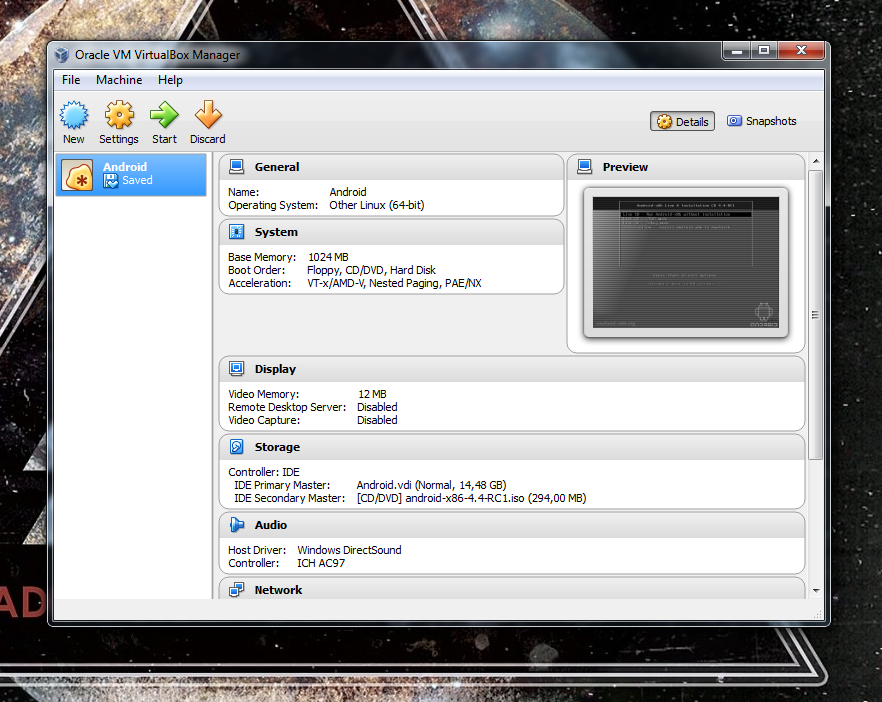Switch to Snapshots view
Screen dimensions: 882x702
(762, 121)
